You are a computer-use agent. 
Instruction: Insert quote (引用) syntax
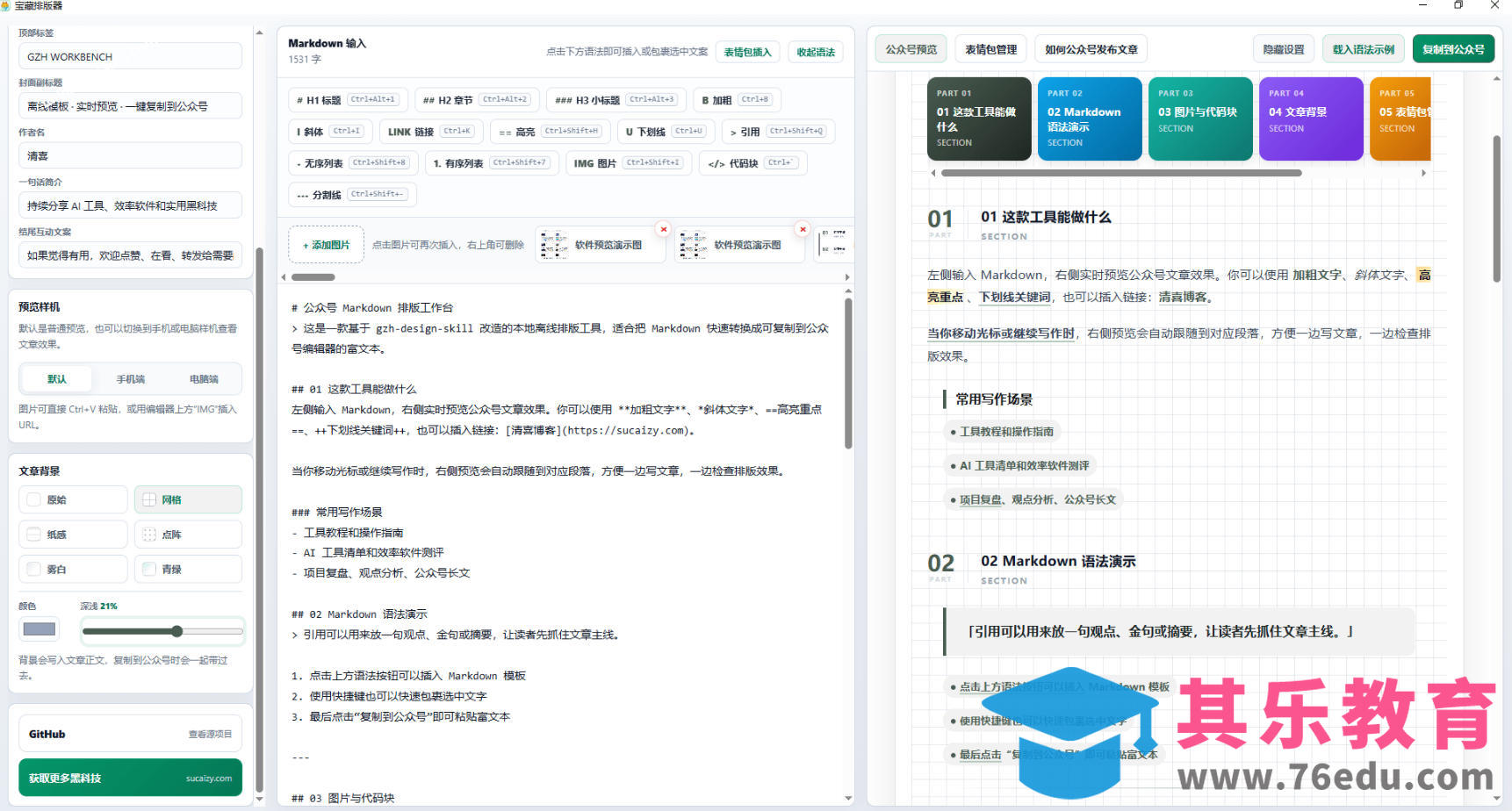778,132
